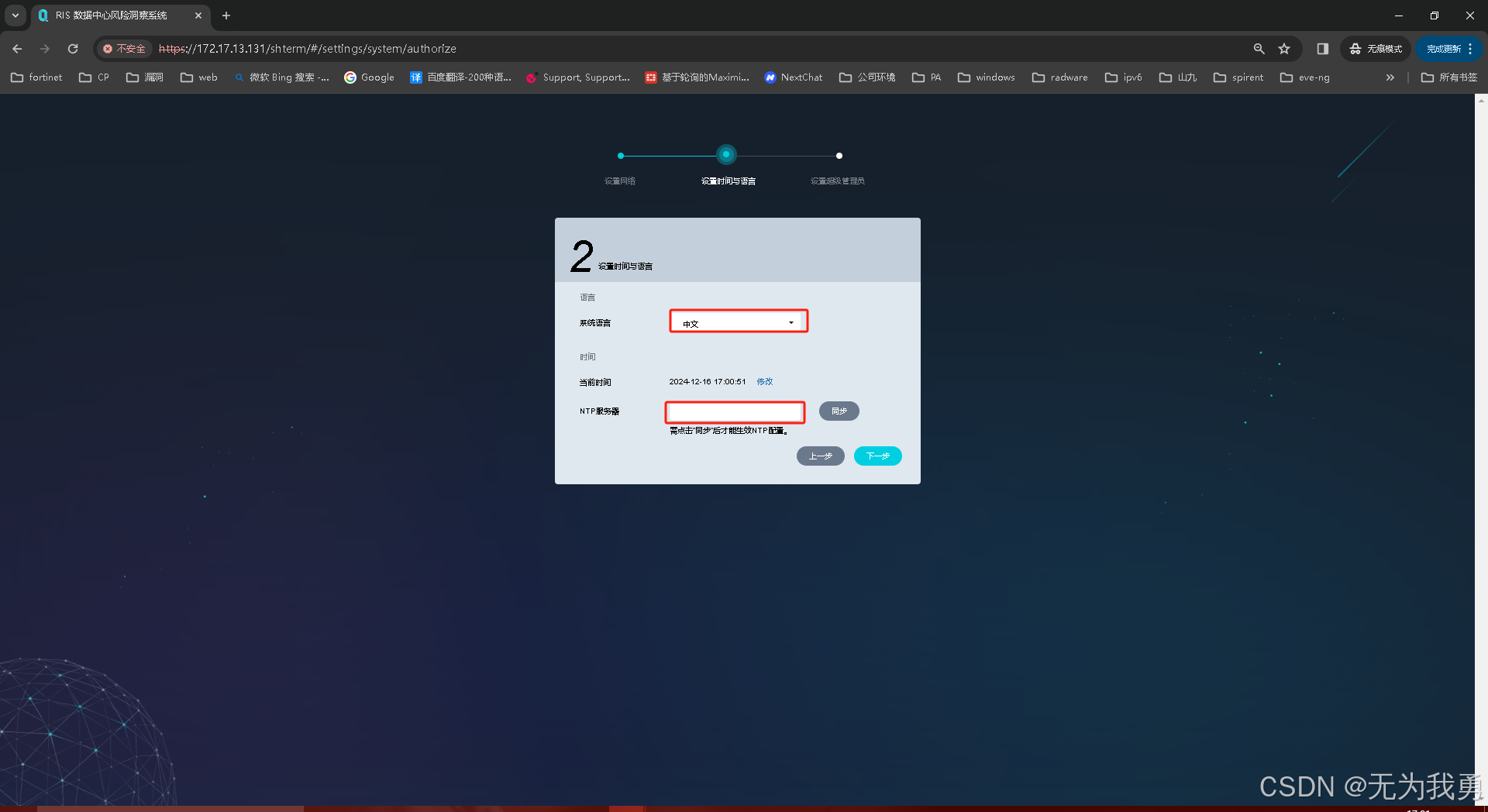Viewport: 1488px width, 812px height.
Task: Select the 设置超级管理员 step marker
Action: (839, 156)
